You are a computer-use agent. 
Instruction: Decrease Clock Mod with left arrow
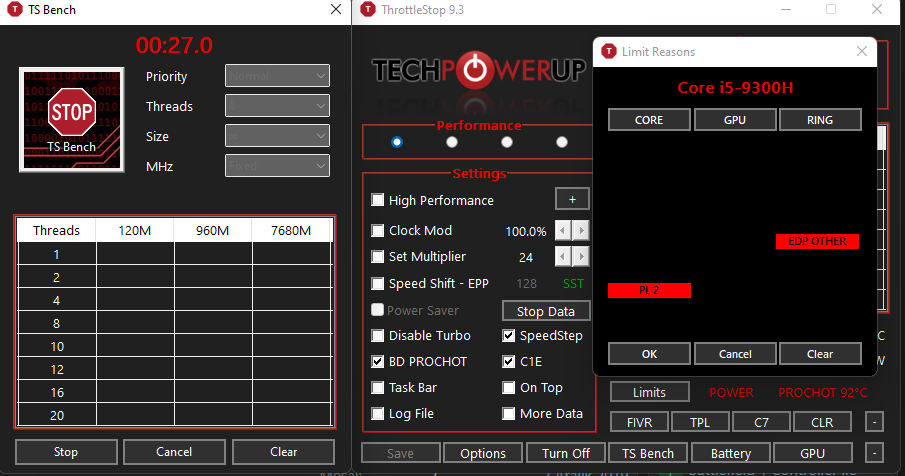(563, 231)
